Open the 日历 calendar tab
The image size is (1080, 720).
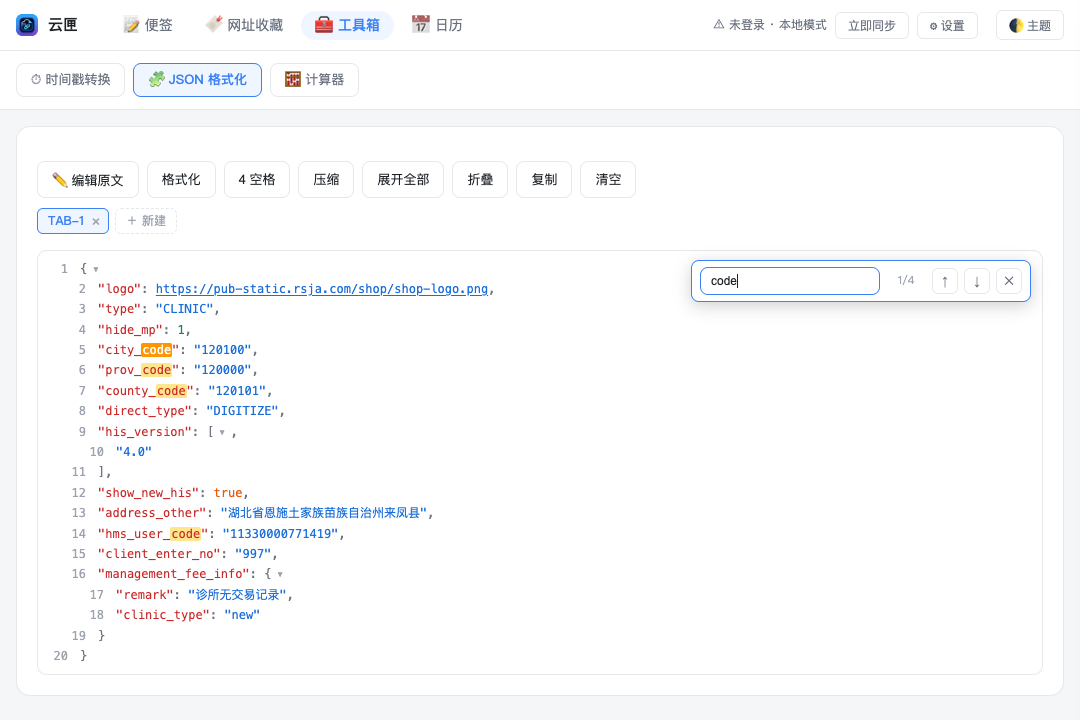pyautogui.click(x=437, y=25)
